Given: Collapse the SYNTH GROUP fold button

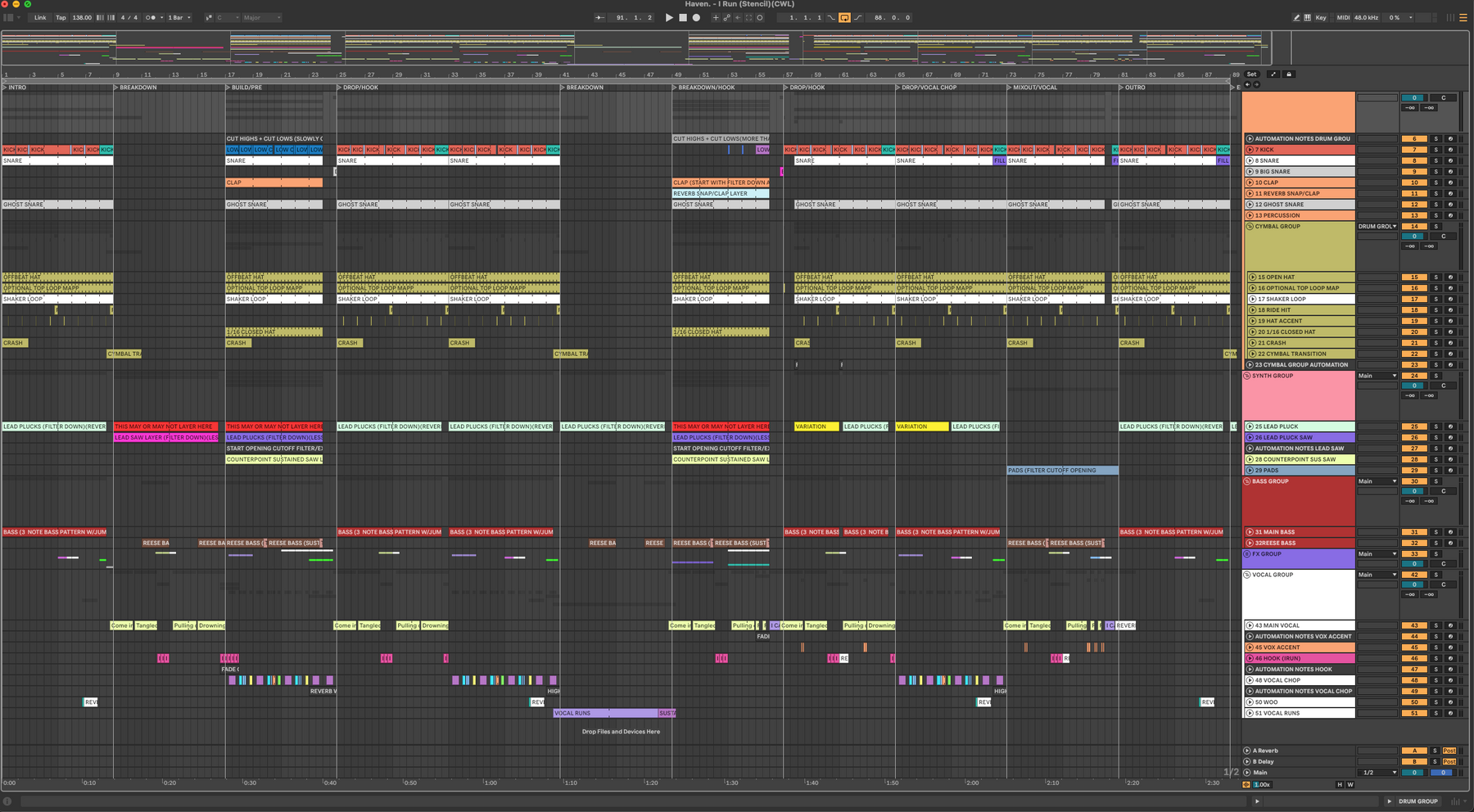Looking at the screenshot, I should click(x=1247, y=376).
